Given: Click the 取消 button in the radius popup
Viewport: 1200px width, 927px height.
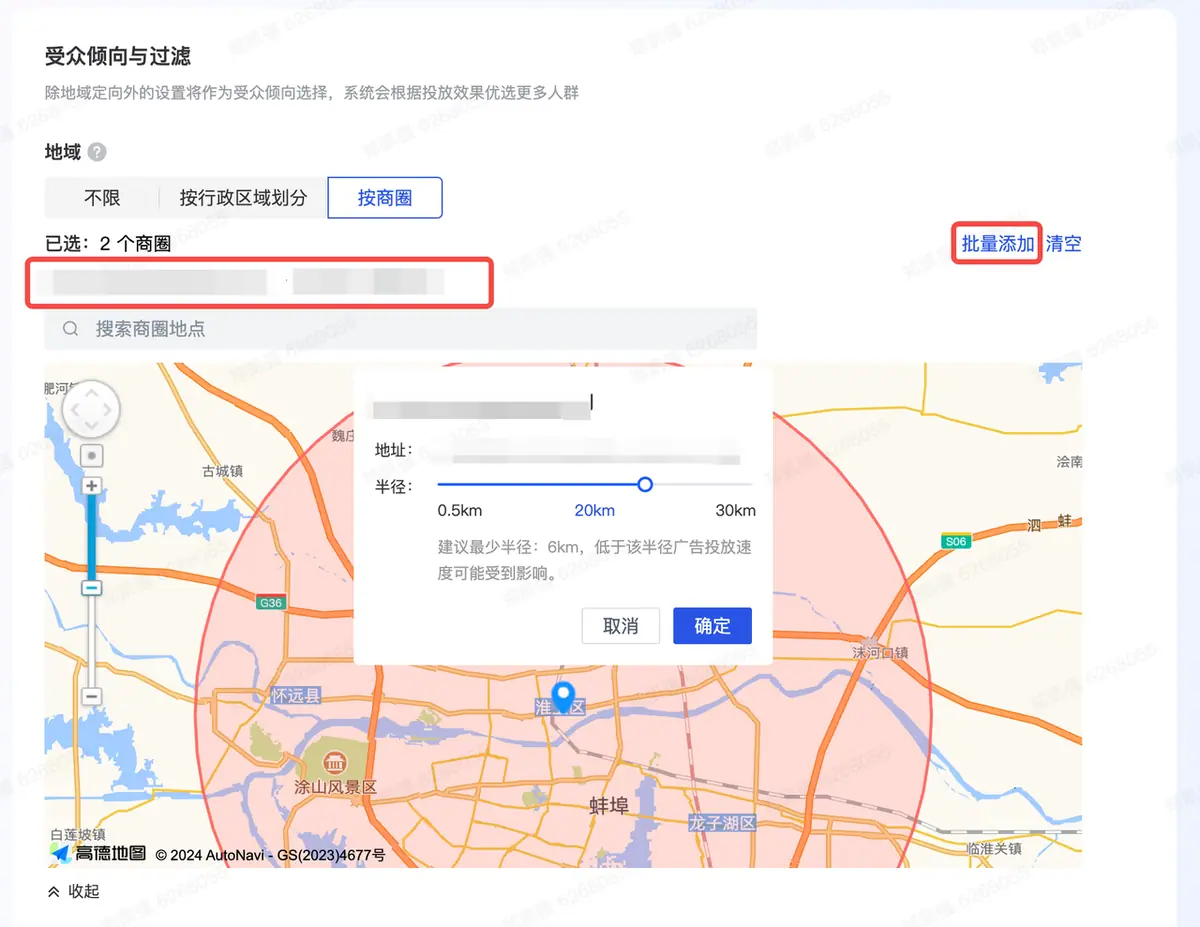Looking at the screenshot, I should (621, 626).
